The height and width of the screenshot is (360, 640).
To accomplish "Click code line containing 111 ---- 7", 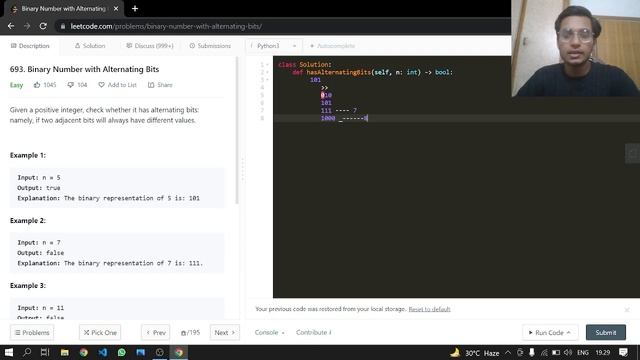I will pyautogui.click(x=339, y=111).
